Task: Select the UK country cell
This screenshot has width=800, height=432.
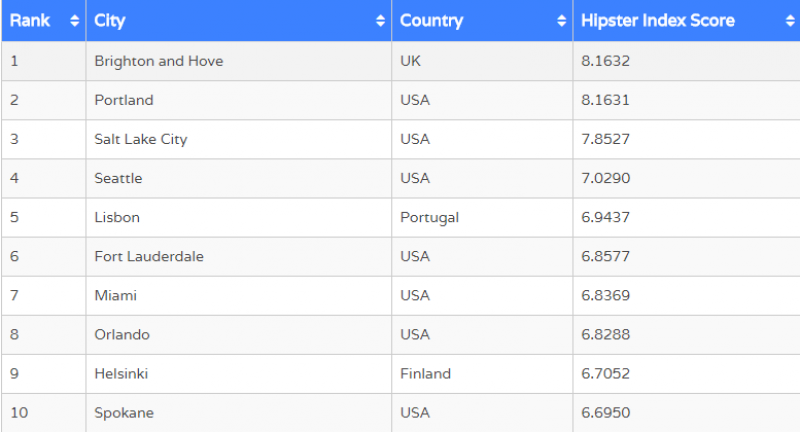Action: tap(410, 61)
